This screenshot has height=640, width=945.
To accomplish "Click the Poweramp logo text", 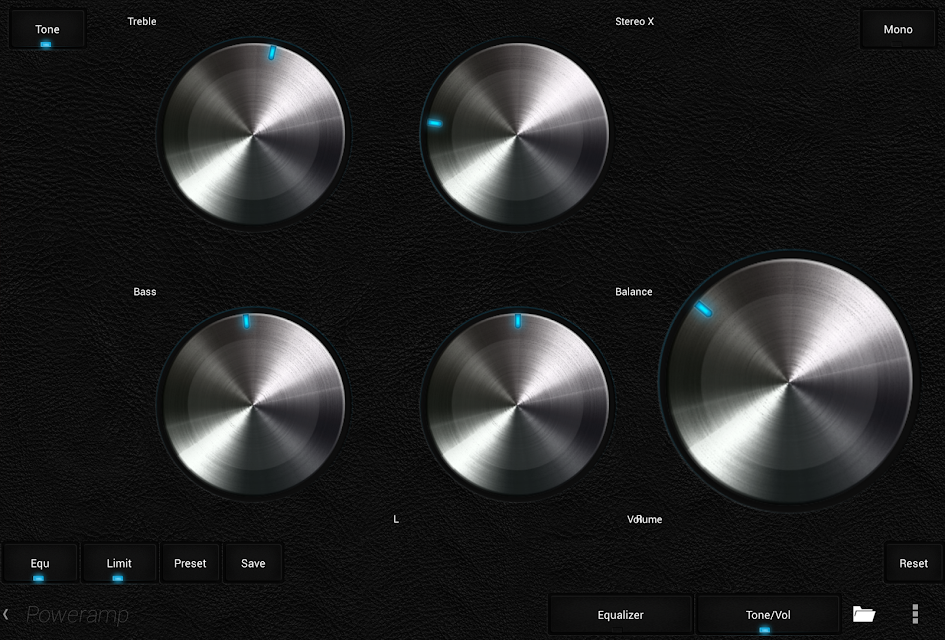I will (x=77, y=615).
